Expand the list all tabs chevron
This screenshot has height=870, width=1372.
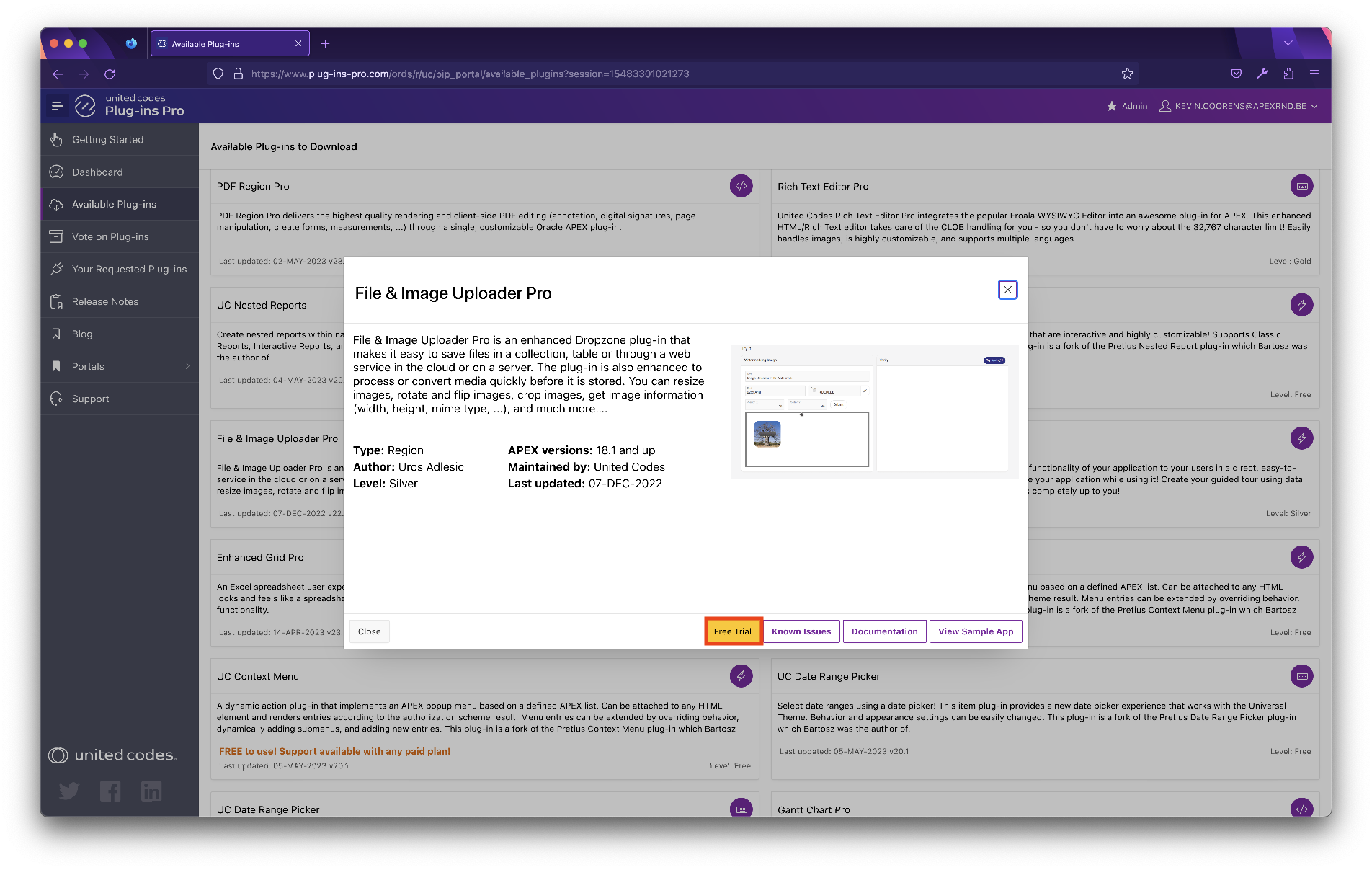[x=1288, y=43]
